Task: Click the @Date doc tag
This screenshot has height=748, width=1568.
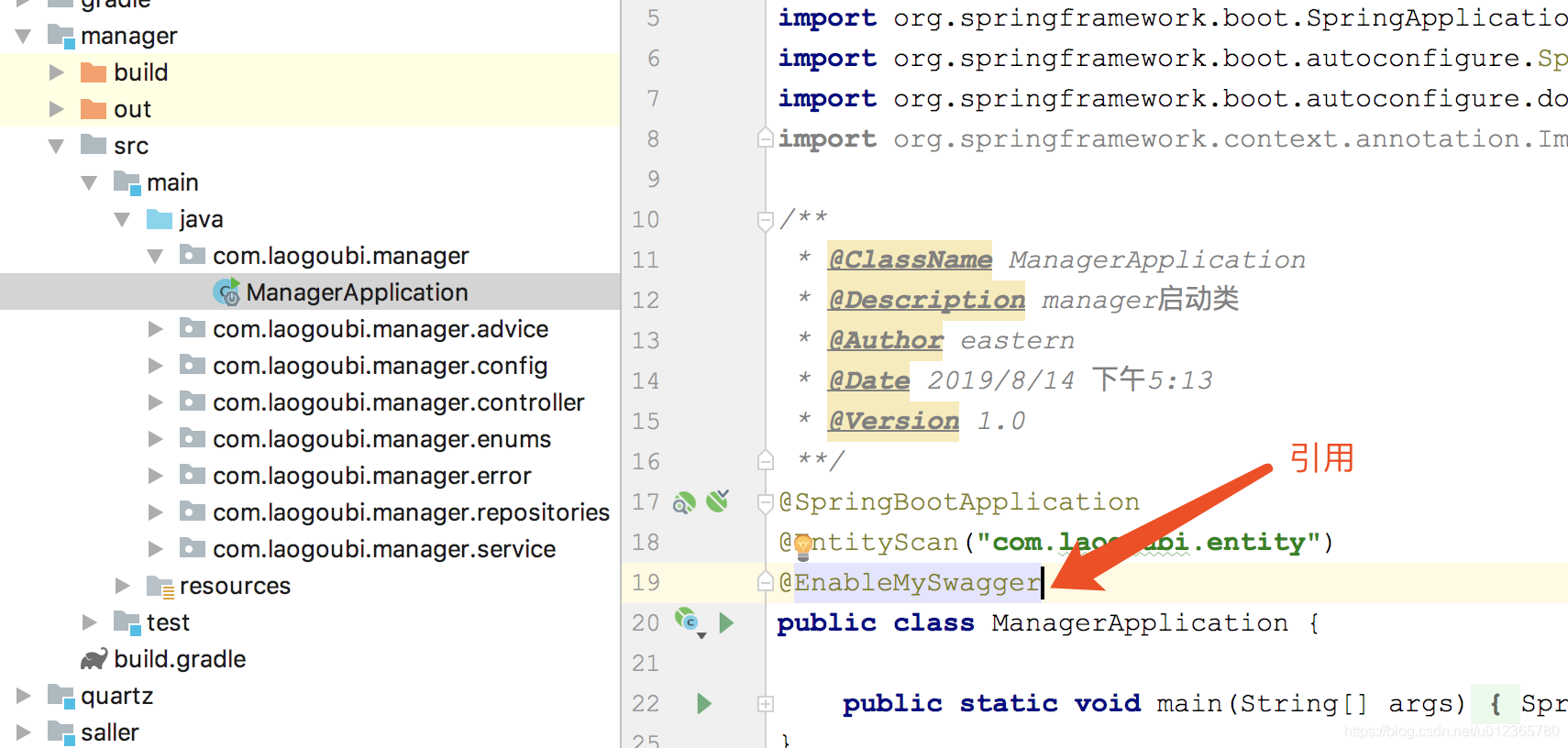Action: coord(869,381)
